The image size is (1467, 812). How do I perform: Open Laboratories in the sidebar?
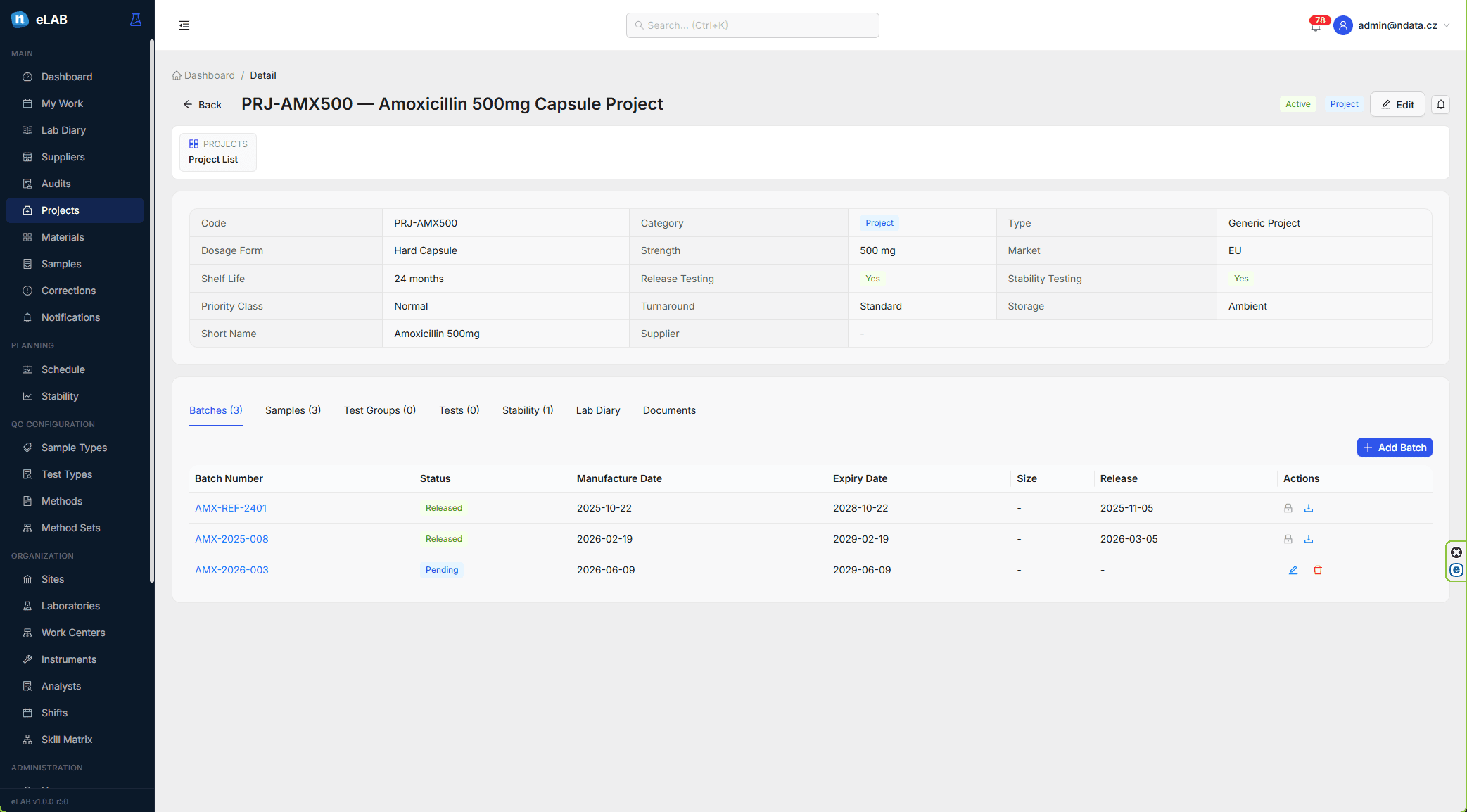click(75, 606)
